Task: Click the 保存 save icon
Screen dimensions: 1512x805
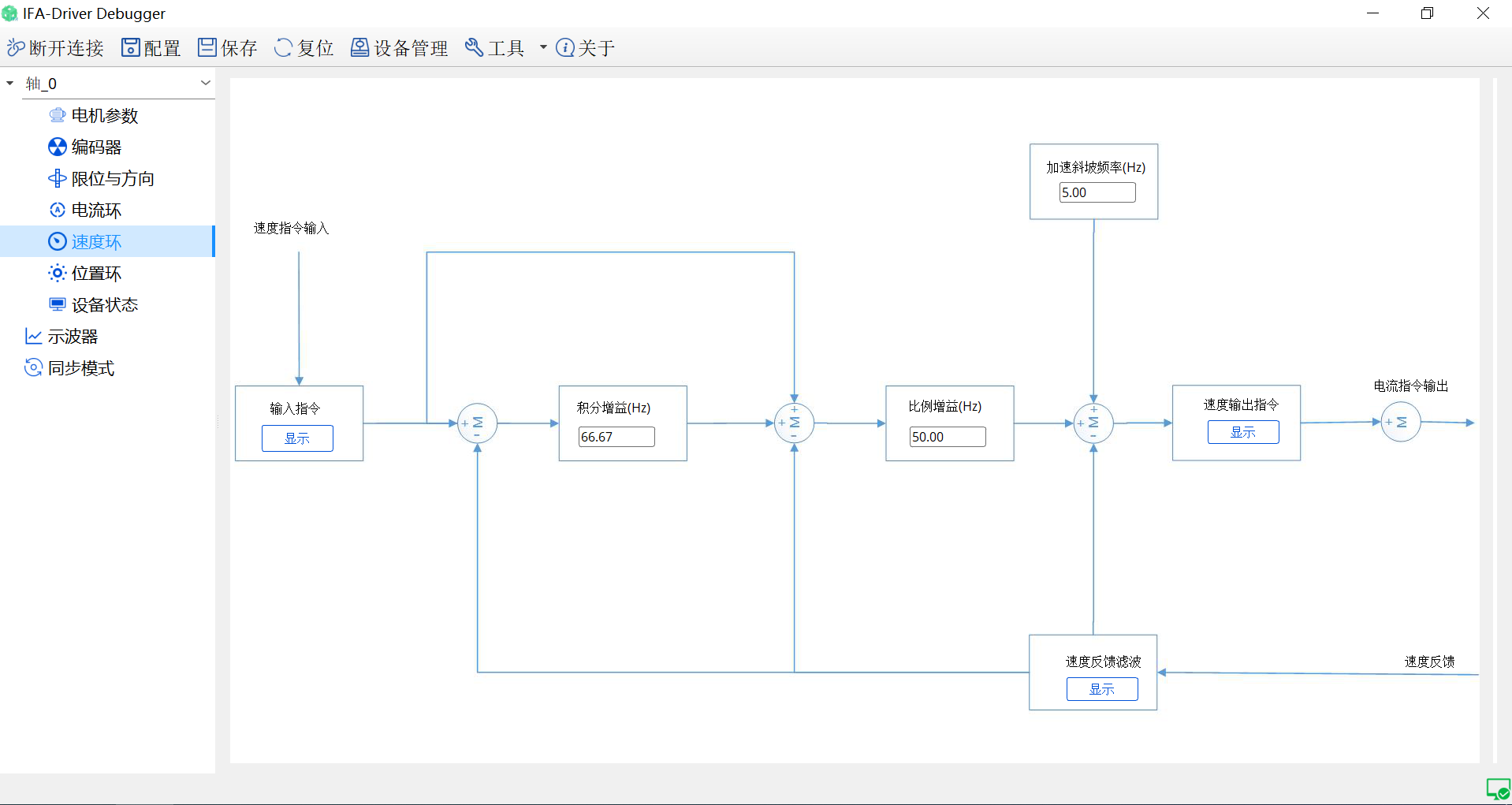Action: click(207, 48)
